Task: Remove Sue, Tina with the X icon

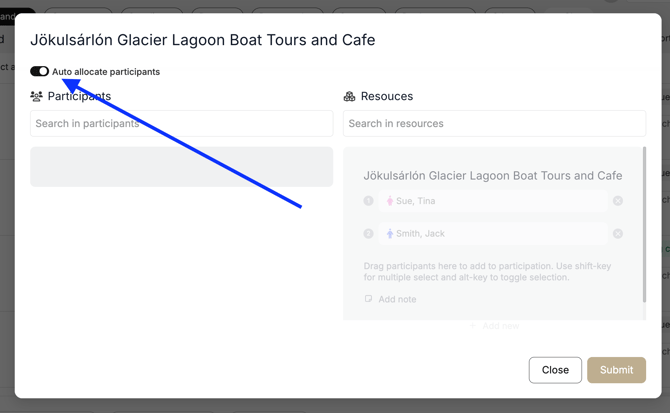Action: [618, 201]
